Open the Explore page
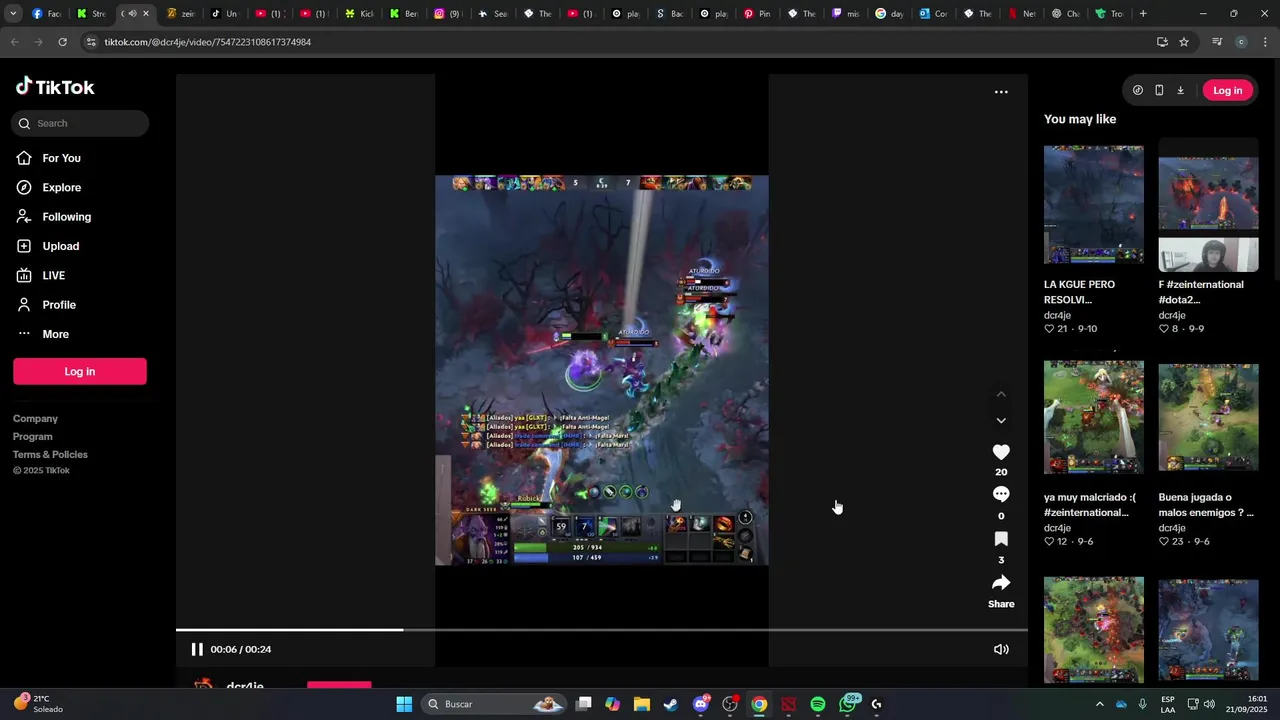 pos(61,187)
